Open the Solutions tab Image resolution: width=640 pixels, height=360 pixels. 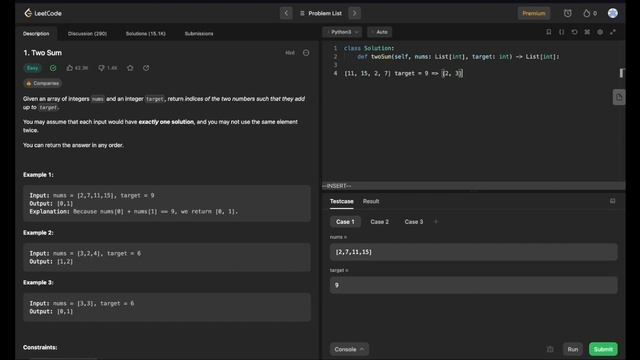point(146,33)
